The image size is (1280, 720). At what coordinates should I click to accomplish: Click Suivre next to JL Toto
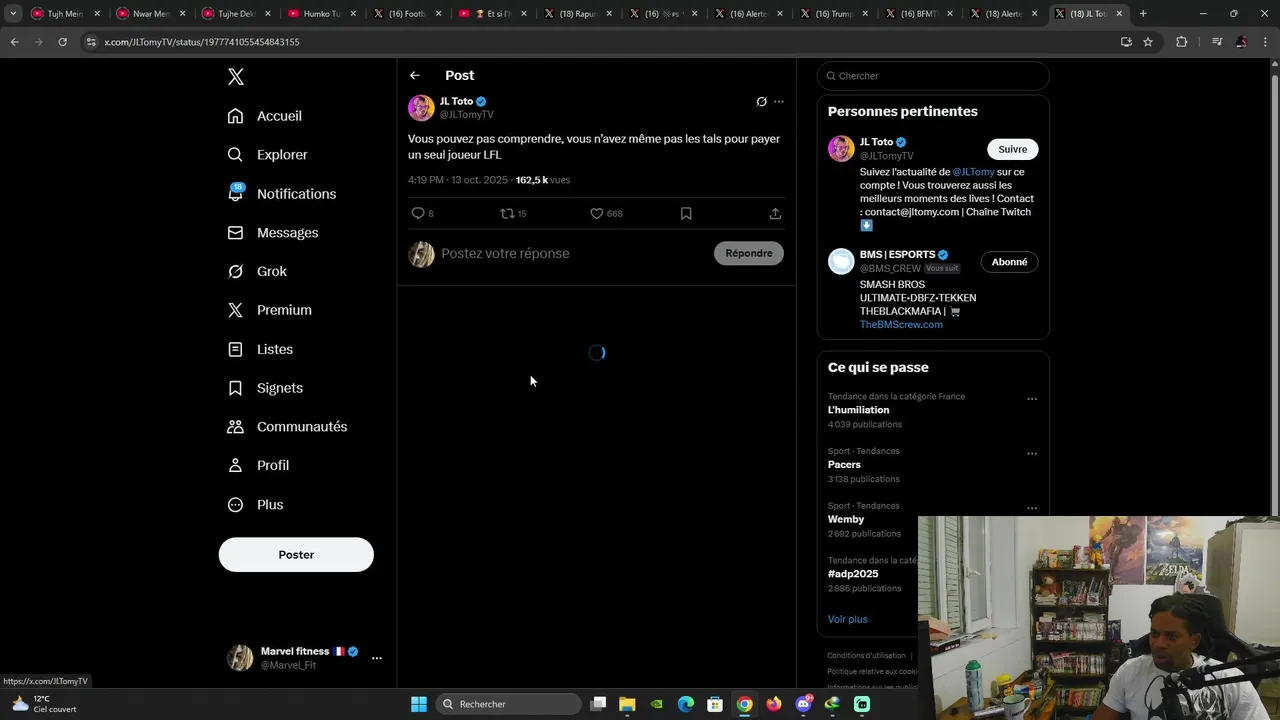(1012, 149)
